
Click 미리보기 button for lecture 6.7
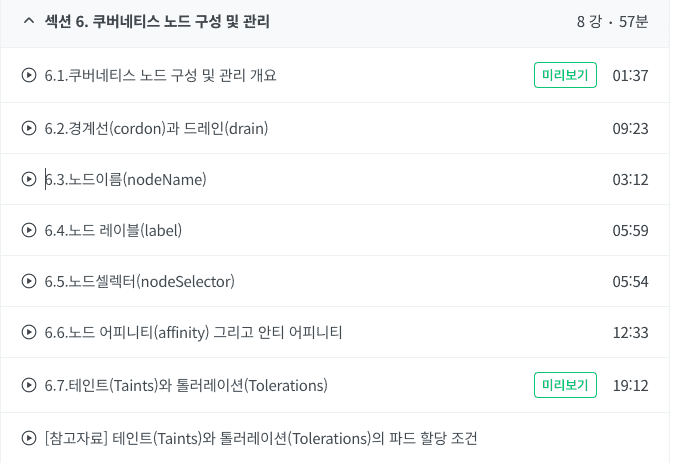tap(565, 385)
